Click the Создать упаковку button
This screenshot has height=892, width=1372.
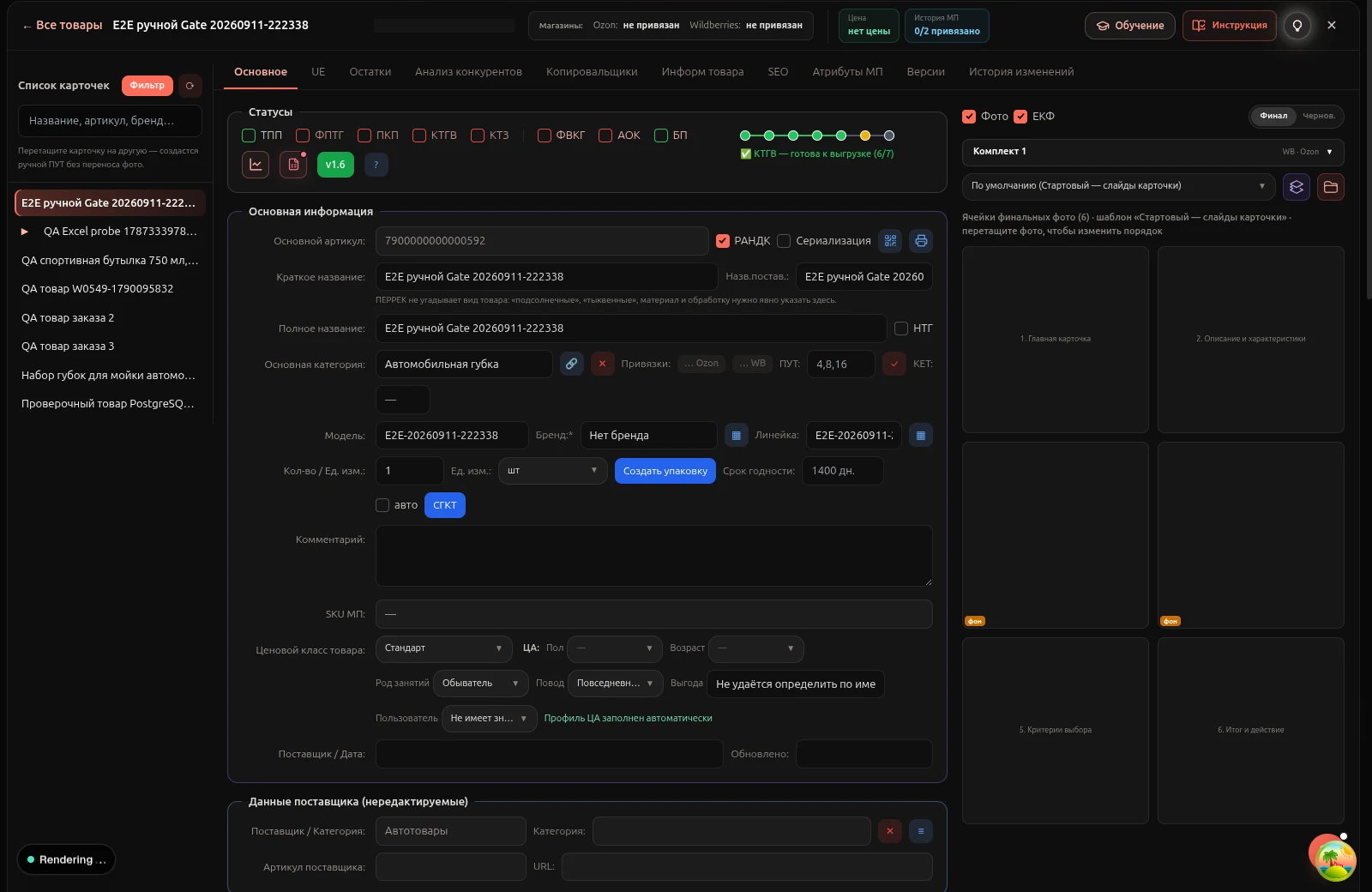(665, 471)
